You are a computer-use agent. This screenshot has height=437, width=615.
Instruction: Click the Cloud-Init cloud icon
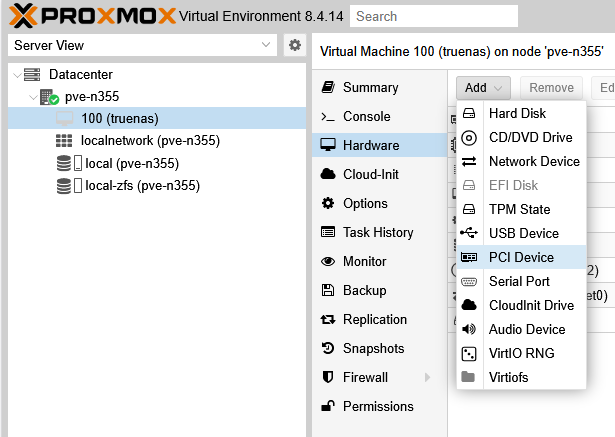pos(328,174)
